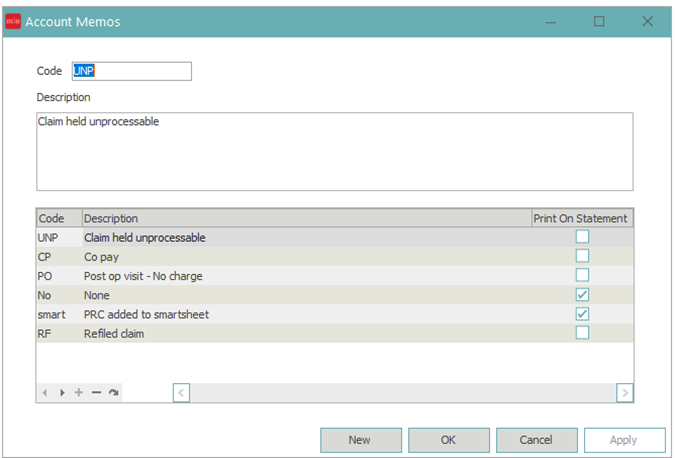Image resolution: width=675 pixels, height=458 pixels.
Task: Click the Cancel button
Action: 536,440
